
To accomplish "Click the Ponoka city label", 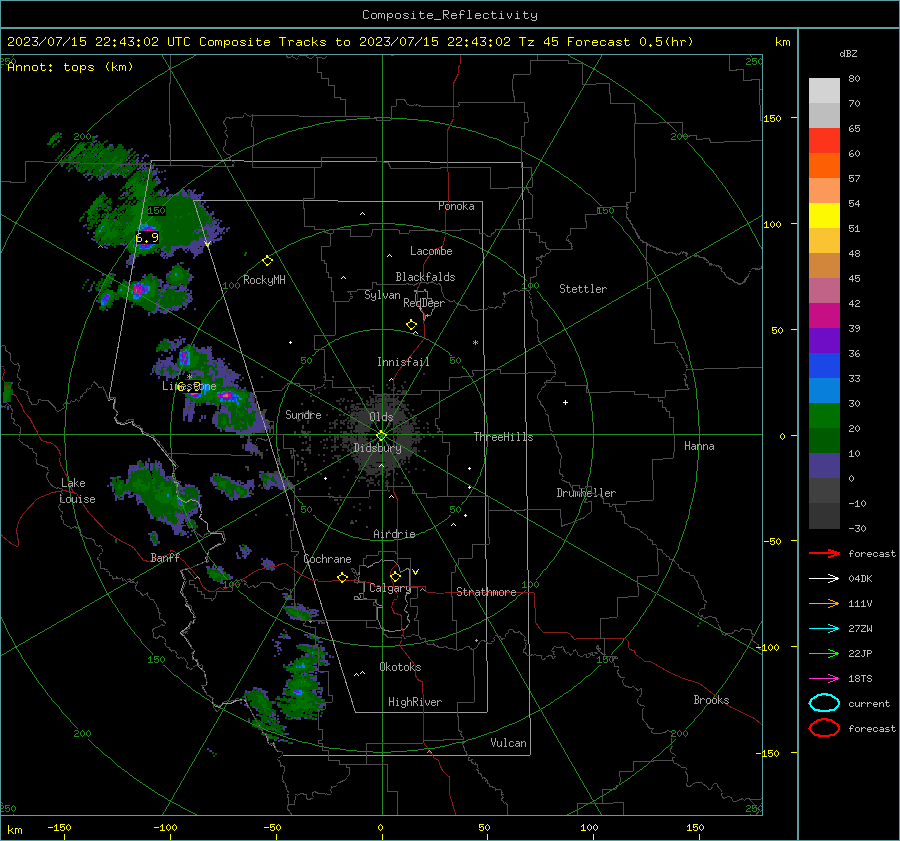I will 456,206.
